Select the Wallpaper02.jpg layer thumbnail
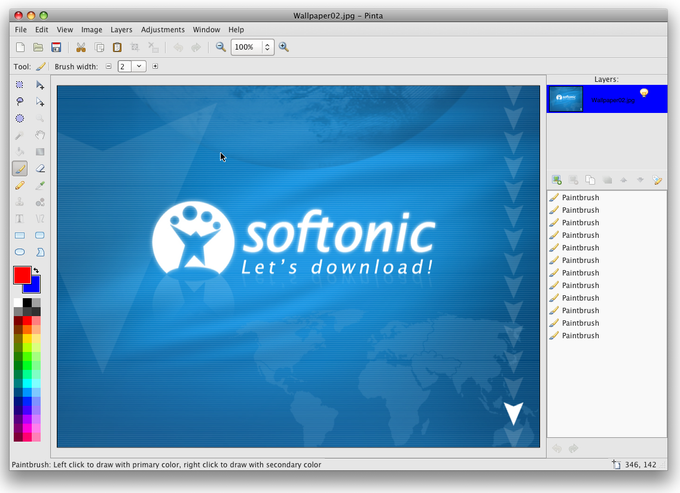Viewport: 680px width, 493px height. point(566,98)
